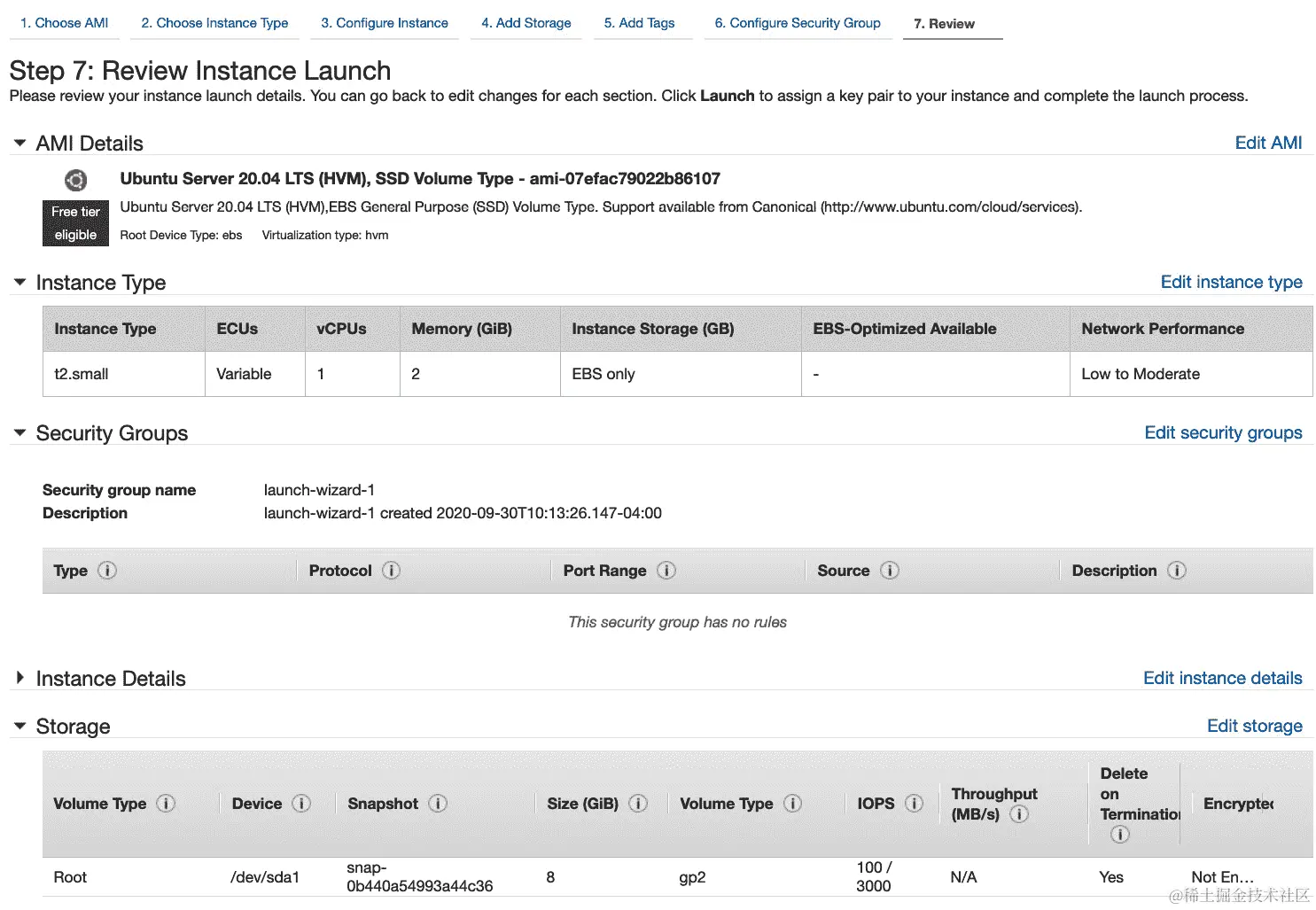Click the N/A throughput cell

(x=963, y=877)
